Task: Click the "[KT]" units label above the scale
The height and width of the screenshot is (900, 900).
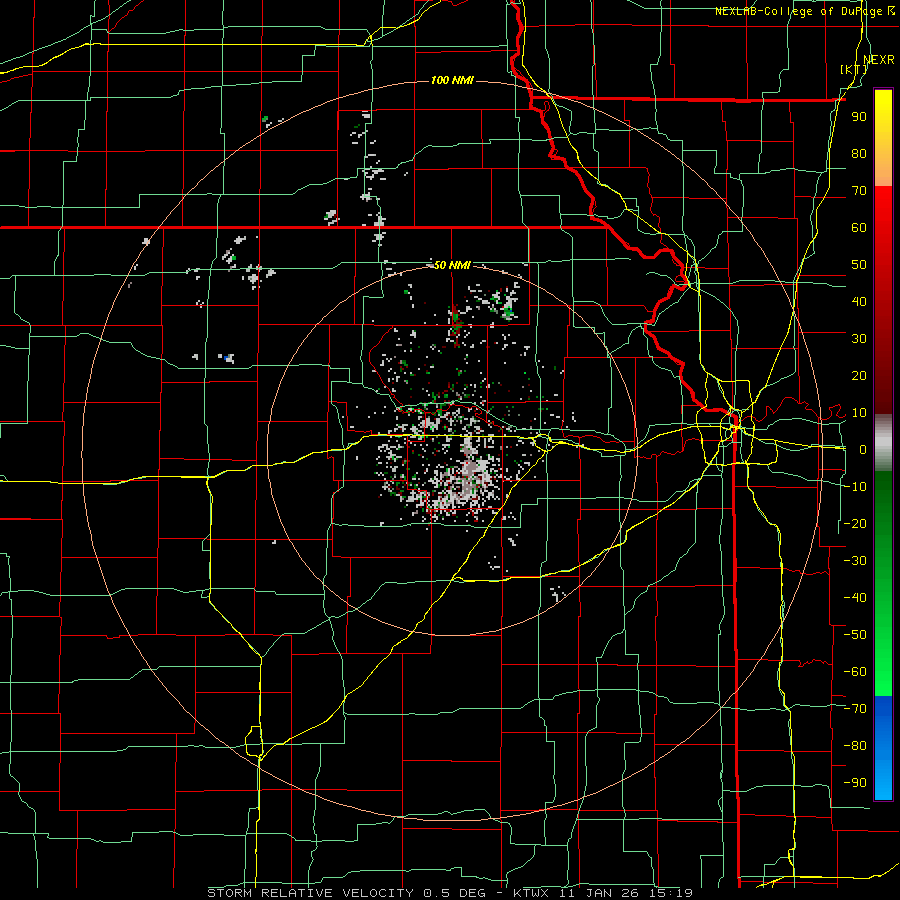Action: pyautogui.click(x=854, y=69)
